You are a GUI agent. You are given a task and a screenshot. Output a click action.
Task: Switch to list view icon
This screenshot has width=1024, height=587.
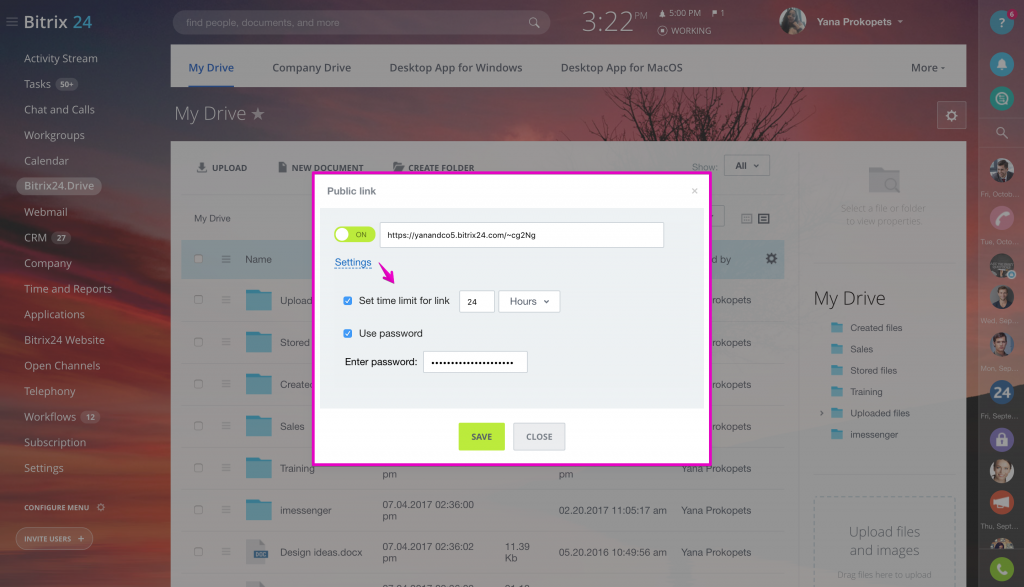[763, 219]
